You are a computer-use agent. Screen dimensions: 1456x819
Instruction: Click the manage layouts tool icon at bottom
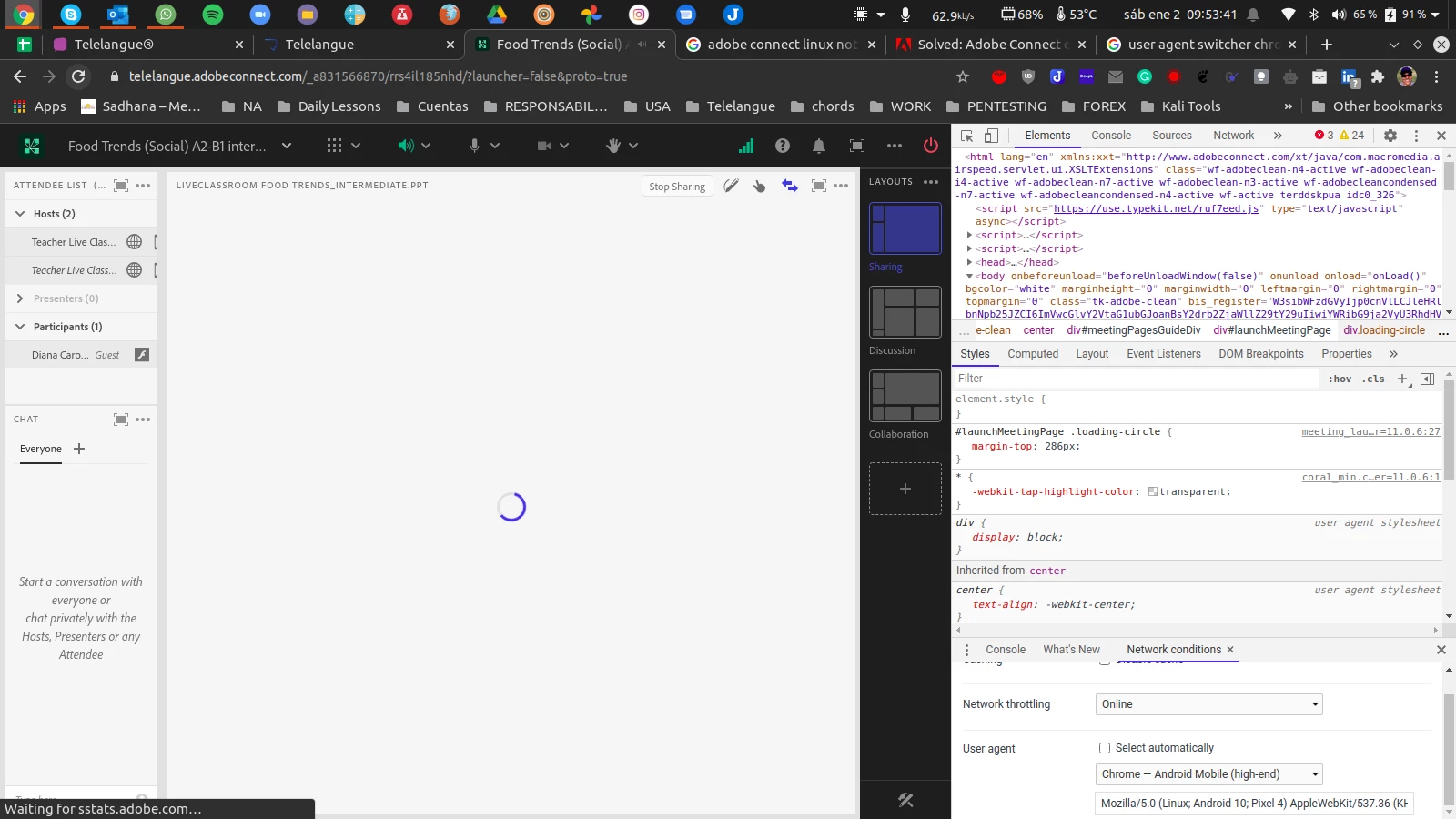(x=905, y=800)
